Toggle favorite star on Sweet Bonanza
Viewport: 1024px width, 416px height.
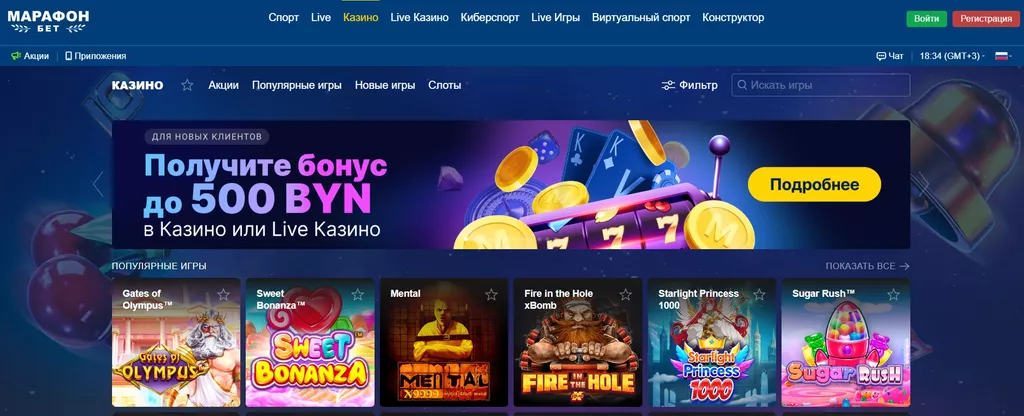tap(357, 295)
